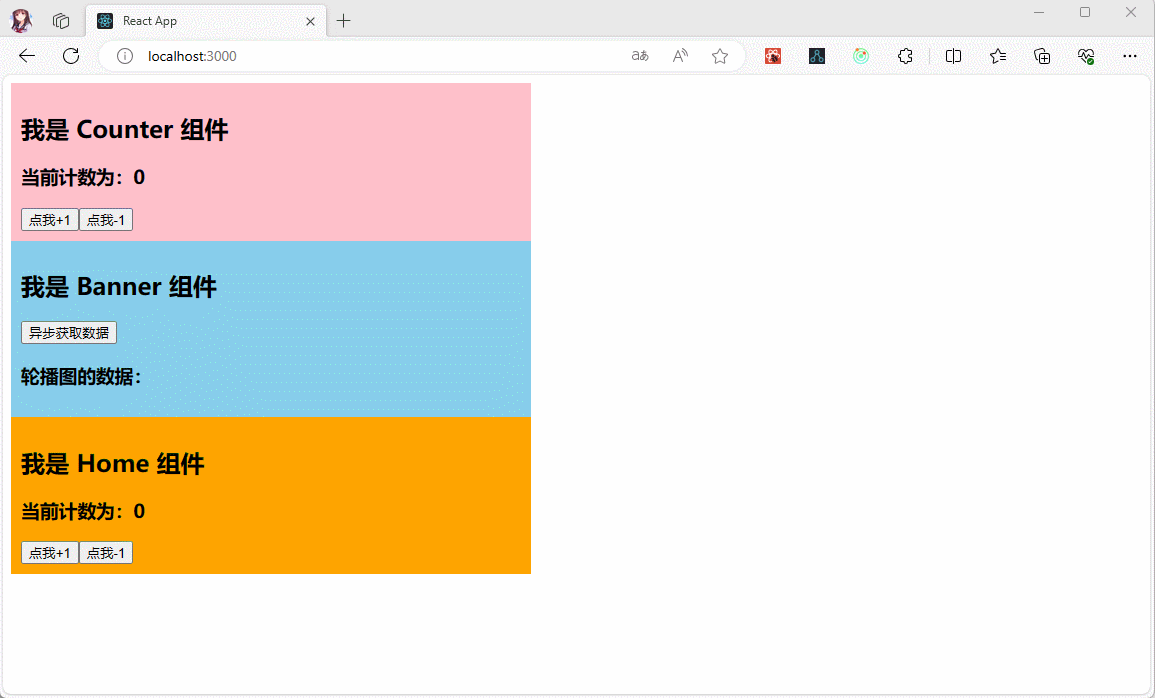Click 点我+1 in the Counter component
The width and height of the screenshot is (1155, 698).
pyautogui.click(x=50, y=220)
